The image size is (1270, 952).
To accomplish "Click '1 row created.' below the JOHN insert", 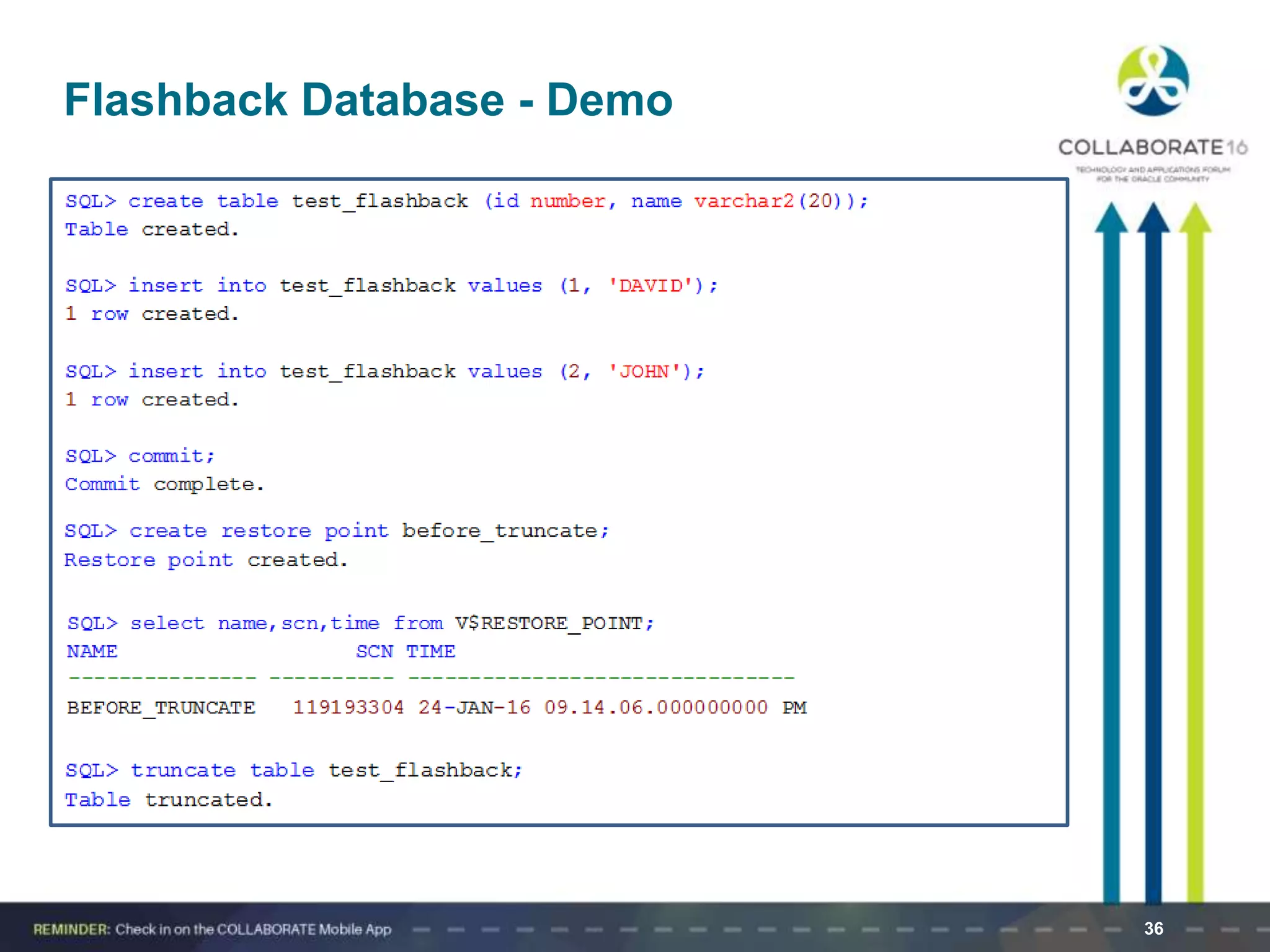I will click(x=152, y=400).
